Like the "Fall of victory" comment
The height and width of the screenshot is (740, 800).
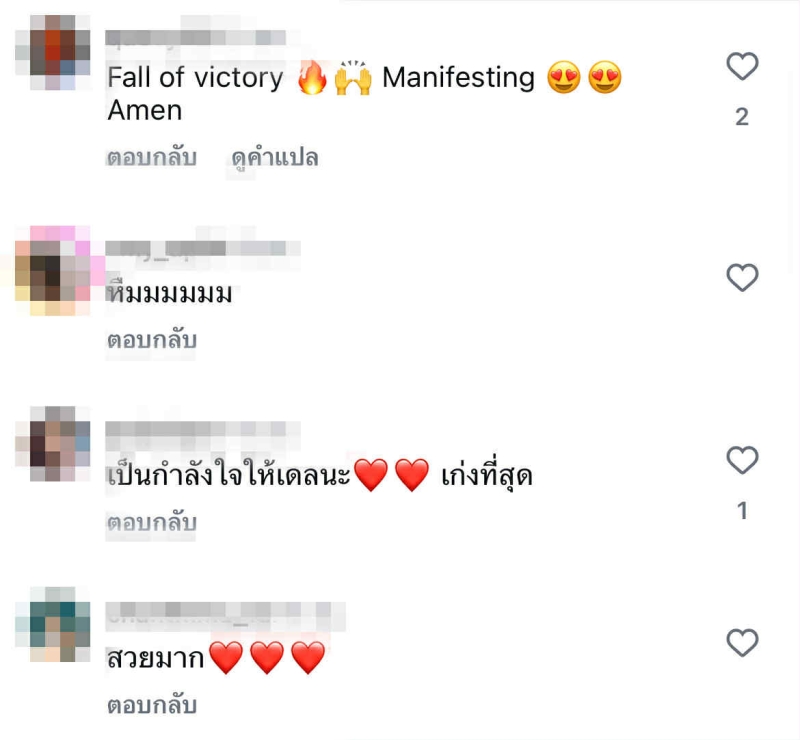(742, 66)
